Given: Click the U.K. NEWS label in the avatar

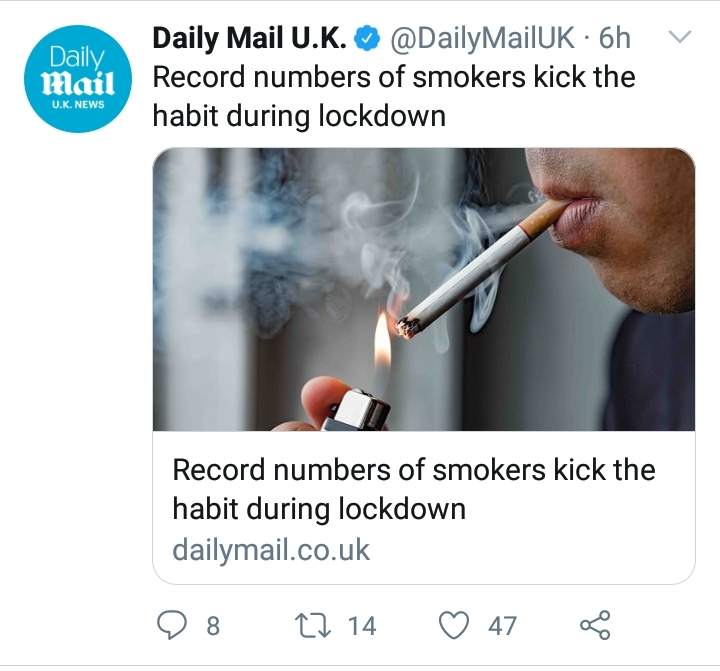Looking at the screenshot, I should [x=78, y=104].
